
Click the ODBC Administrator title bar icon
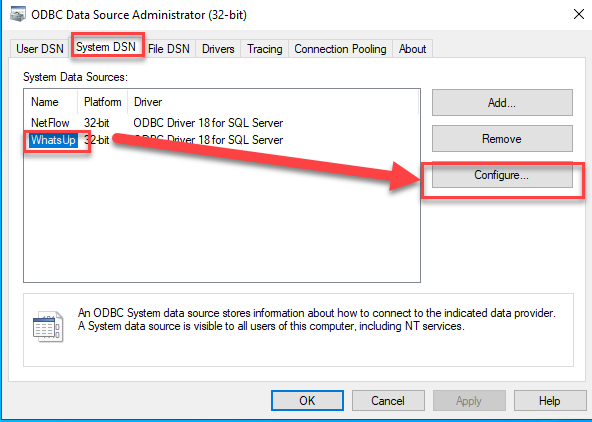(18, 14)
